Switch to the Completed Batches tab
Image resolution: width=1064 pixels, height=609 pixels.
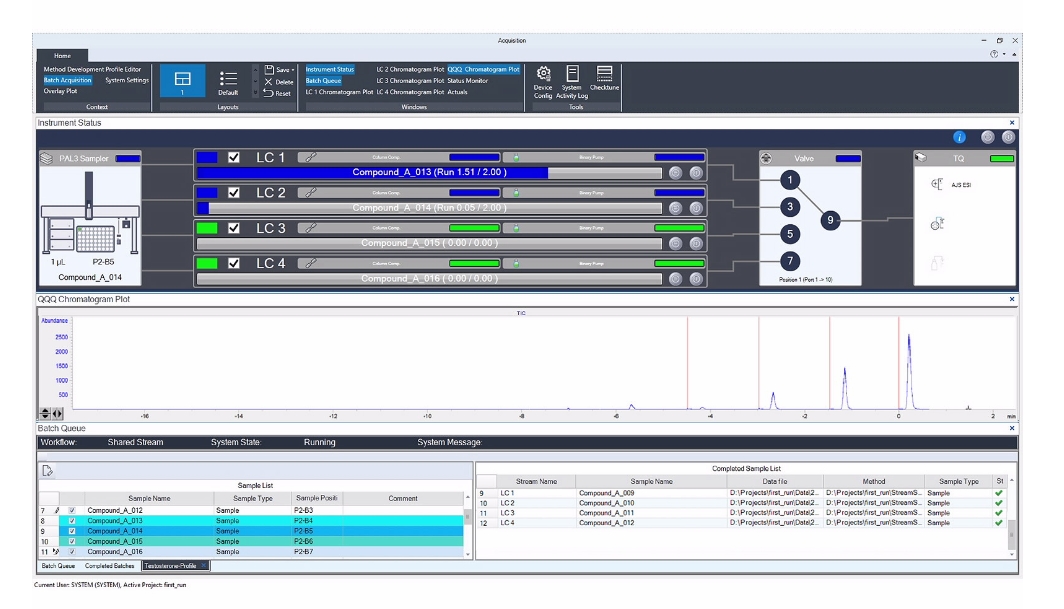click(x=110, y=566)
